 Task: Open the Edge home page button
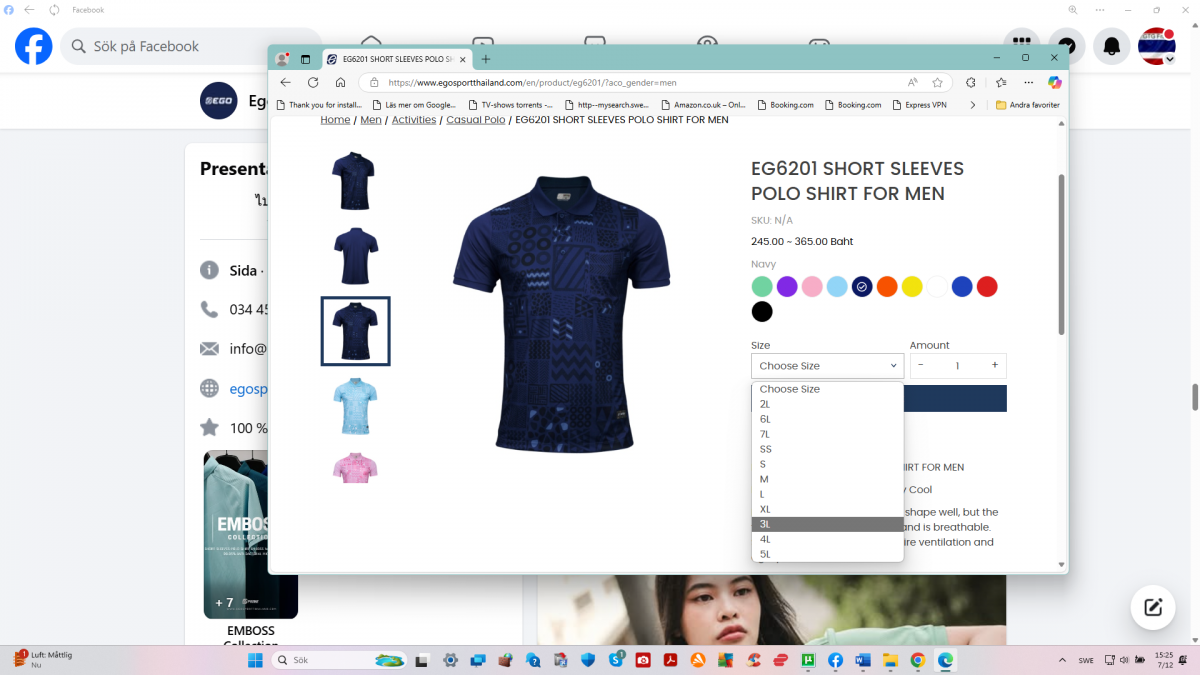point(340,83)
